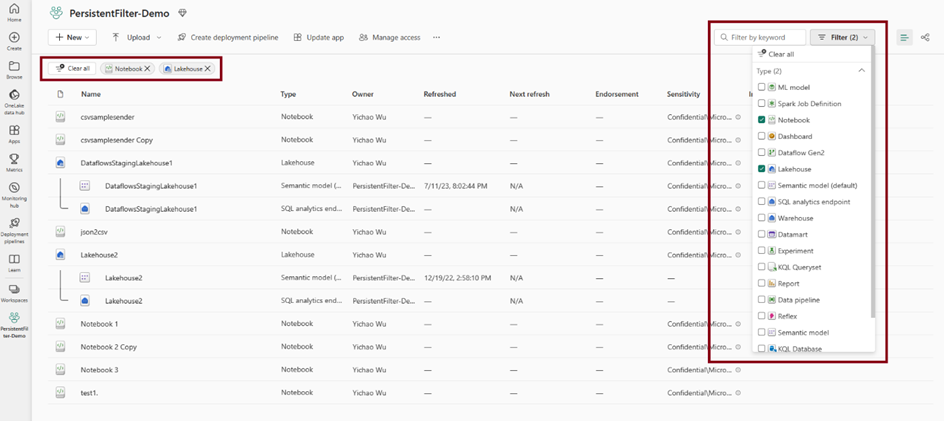Click Clear all button beside filter chips
Screen dimensions: 944x421
pyautogui.click(x=72, y=69)
